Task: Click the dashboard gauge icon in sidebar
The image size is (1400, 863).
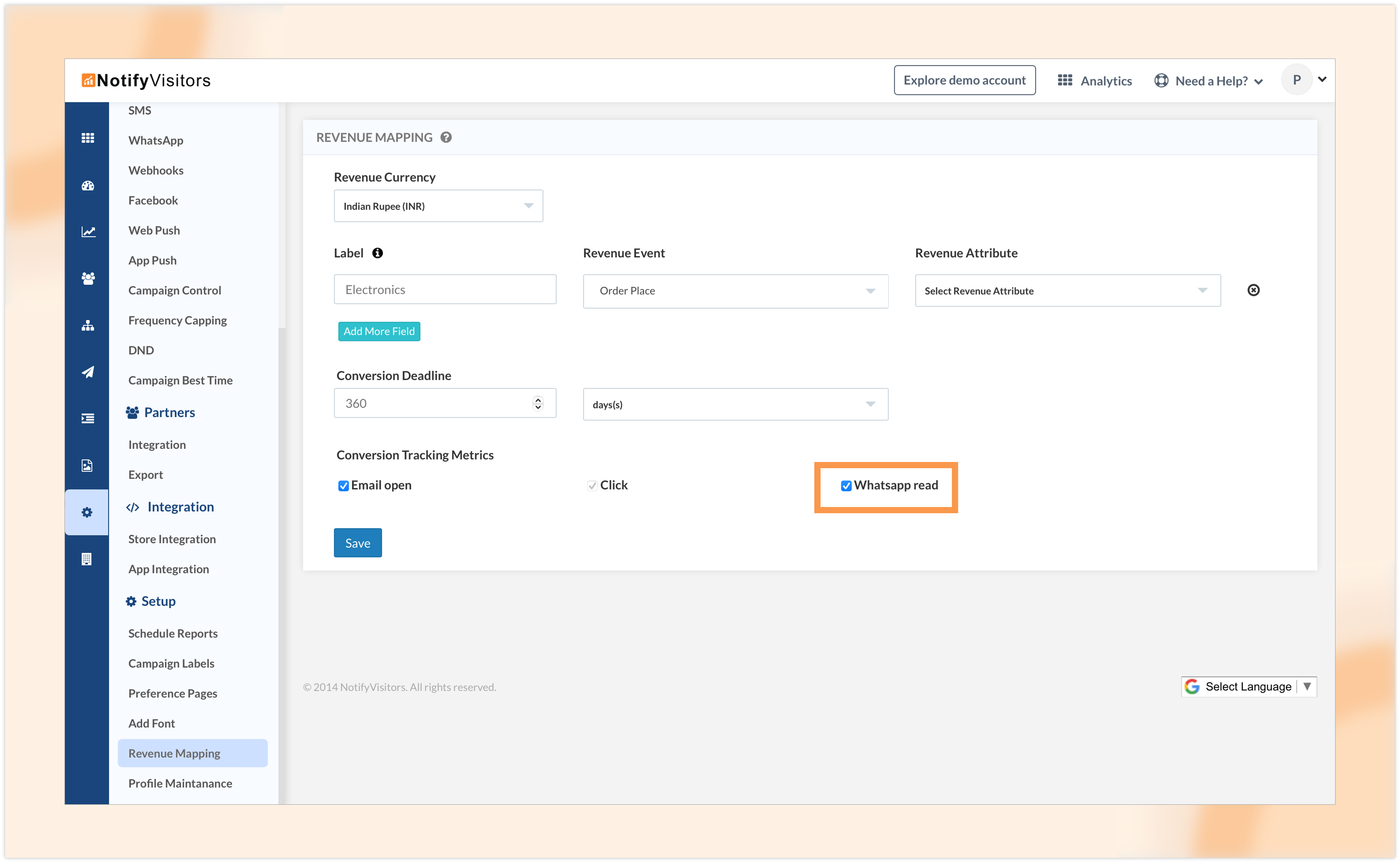Action: 87,186
